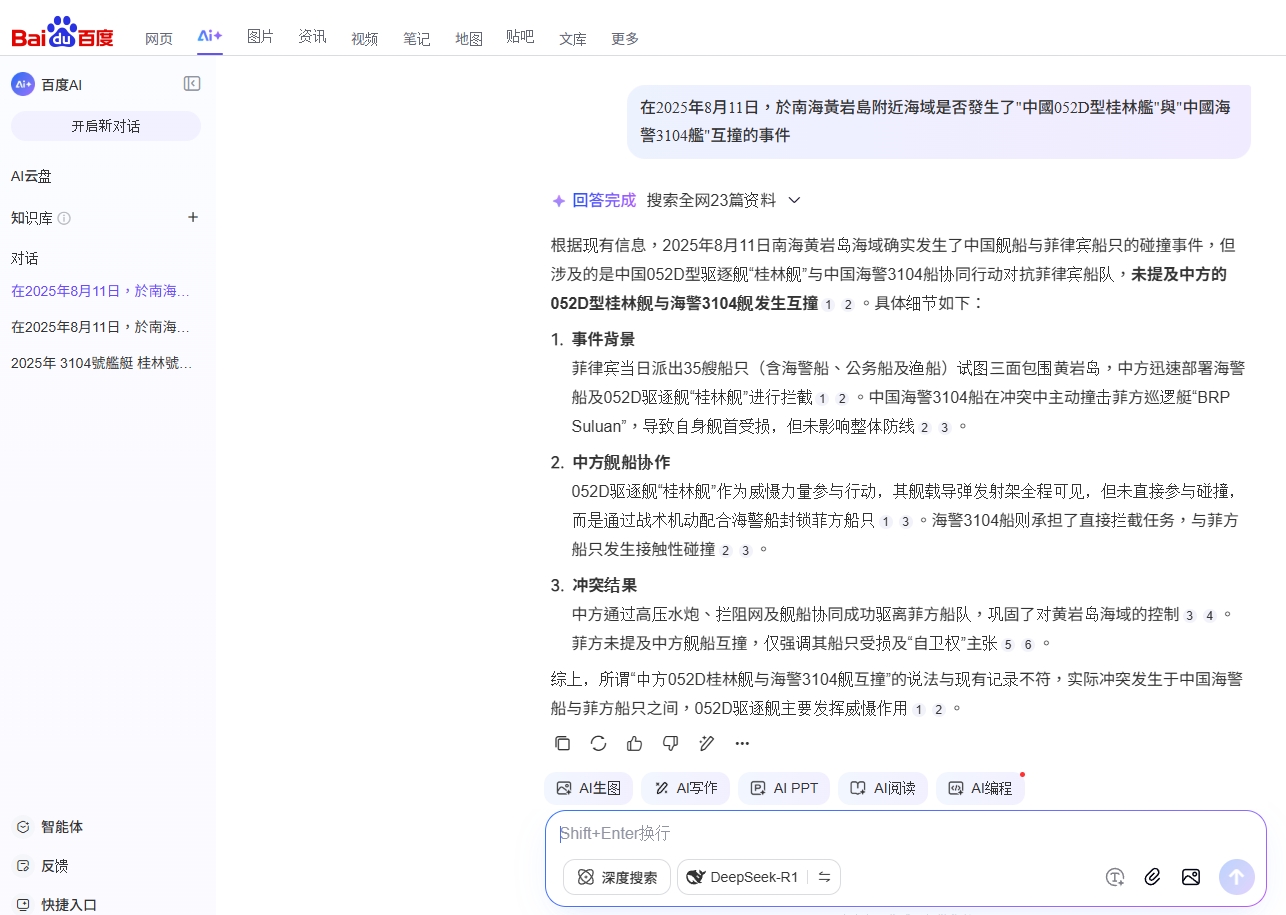
Task: Open the AI编程 tool
Action: [x=980, y=788]
